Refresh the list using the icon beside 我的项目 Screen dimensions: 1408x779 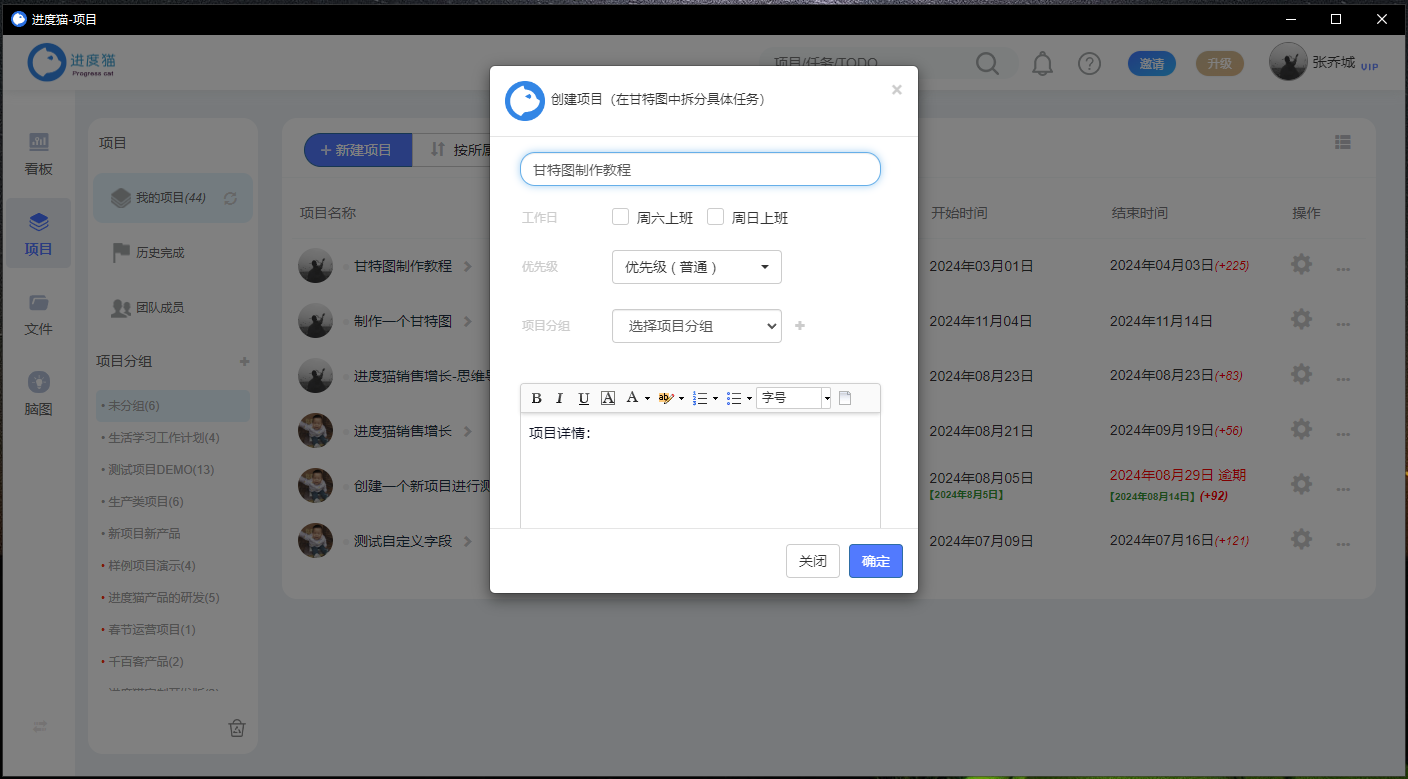[x=230, y=198]
